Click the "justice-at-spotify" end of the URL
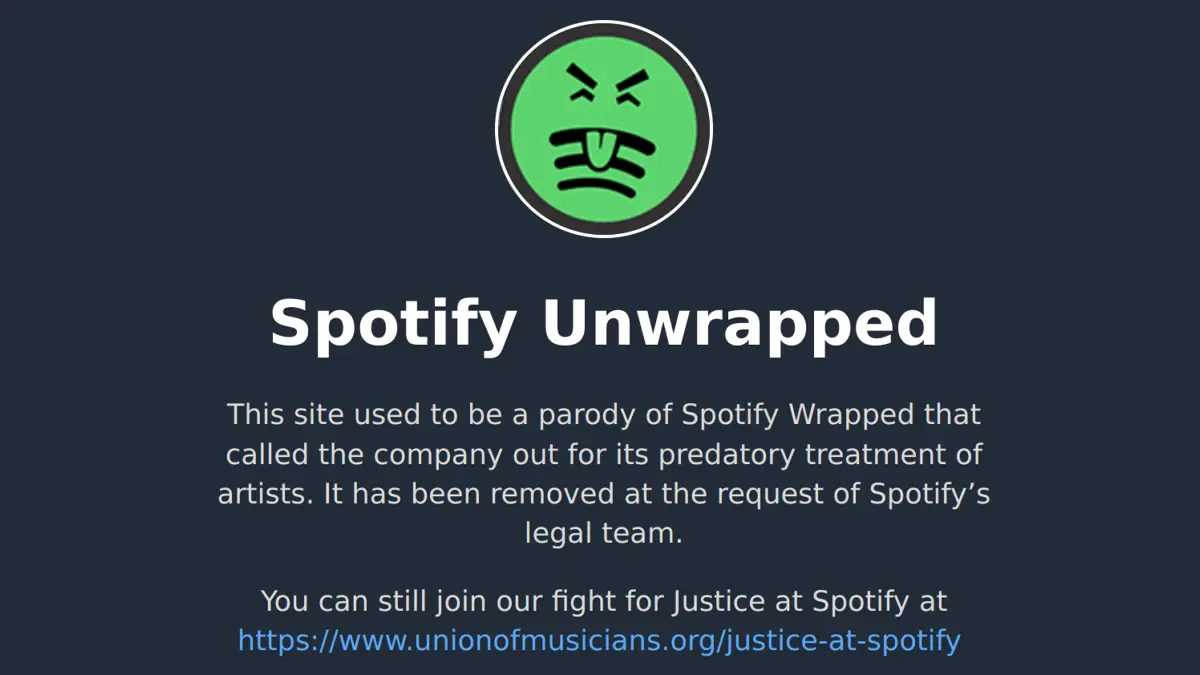Image resolution: width=1200 pixels, height=675 pixels. (841, 640)
